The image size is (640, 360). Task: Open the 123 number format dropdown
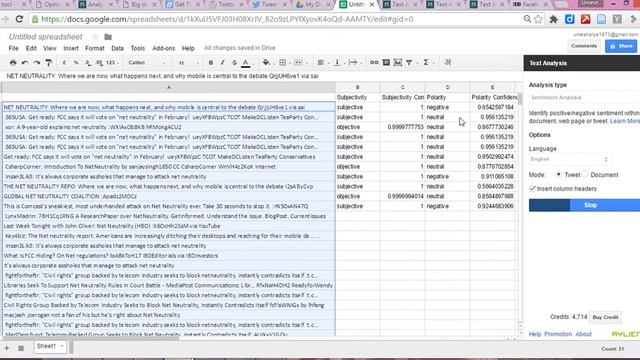(112, 63)
